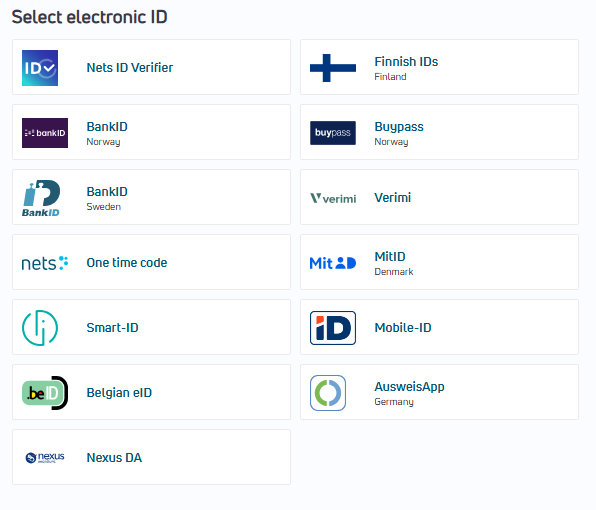
Task: Click the AusweisApp green circle icon
Action: point(328,393)
